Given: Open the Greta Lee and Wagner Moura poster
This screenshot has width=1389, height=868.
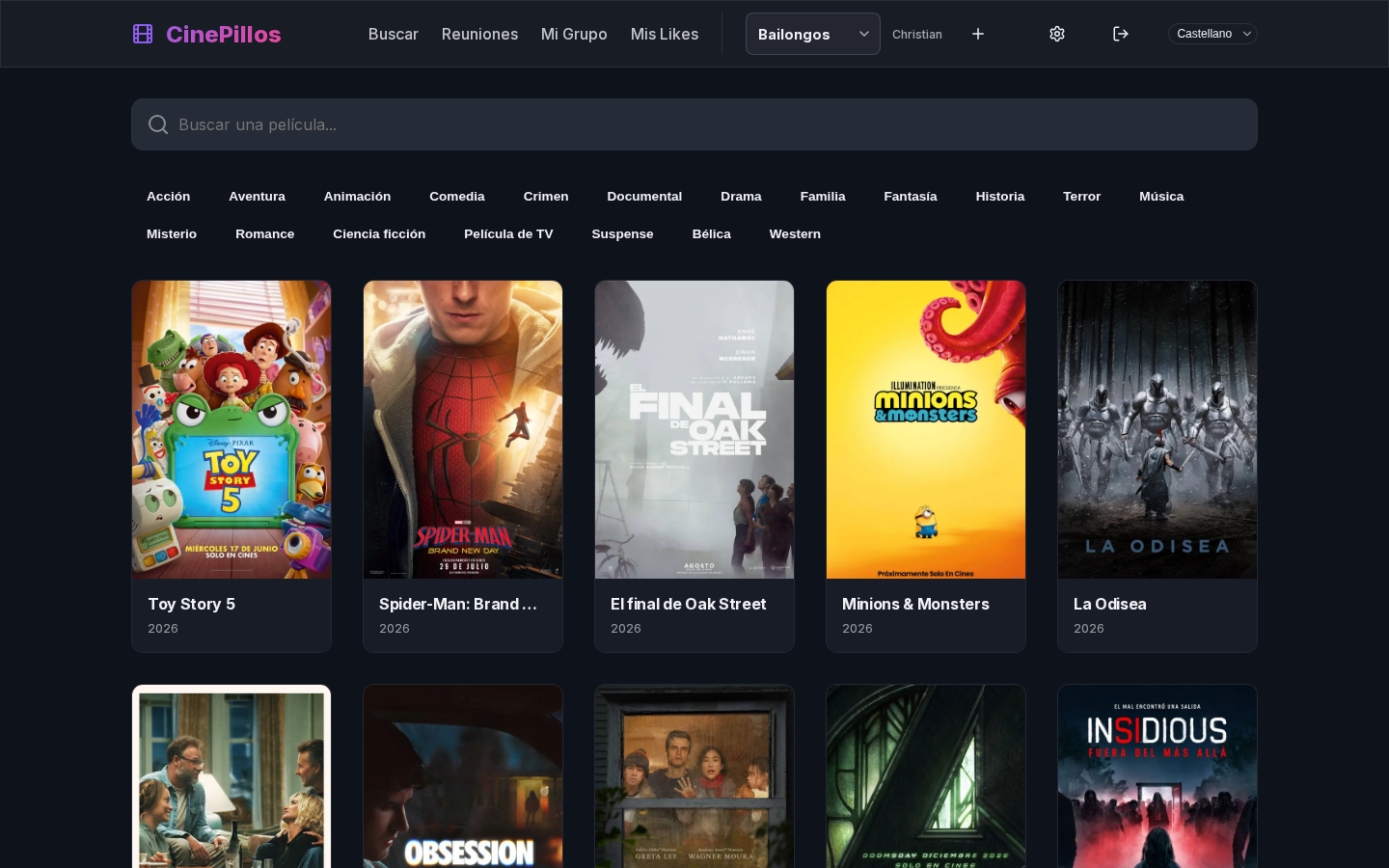Looking at the screenshot, I should tap(694, 776).
